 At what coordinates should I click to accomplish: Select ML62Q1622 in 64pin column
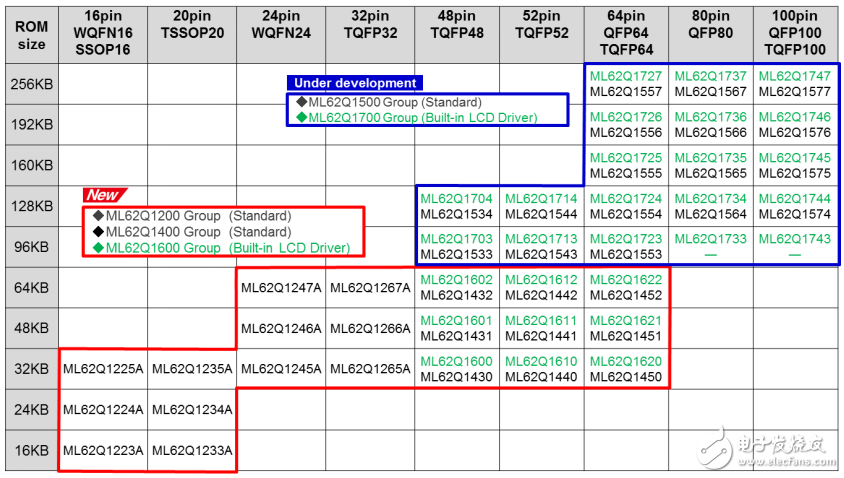coord(625,280)
